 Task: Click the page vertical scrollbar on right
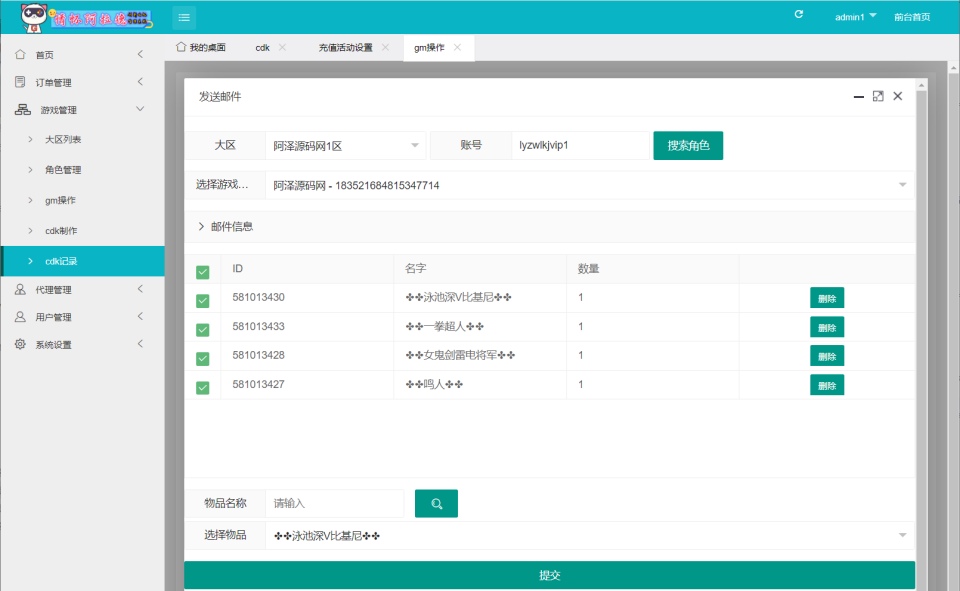click(954, 326)
